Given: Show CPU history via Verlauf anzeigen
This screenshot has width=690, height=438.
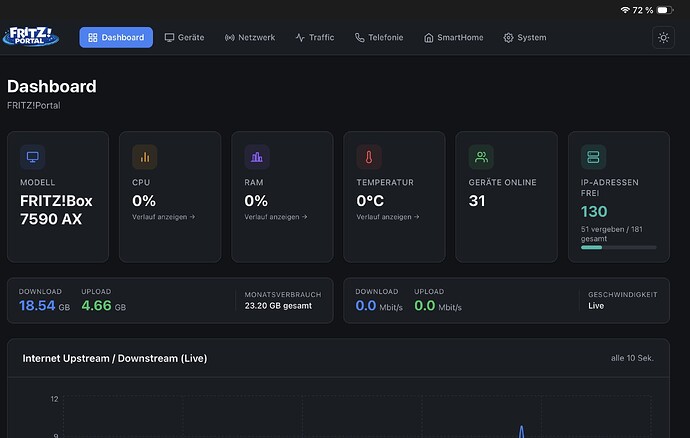Looking at the screenshot, I should pos(164,217).
